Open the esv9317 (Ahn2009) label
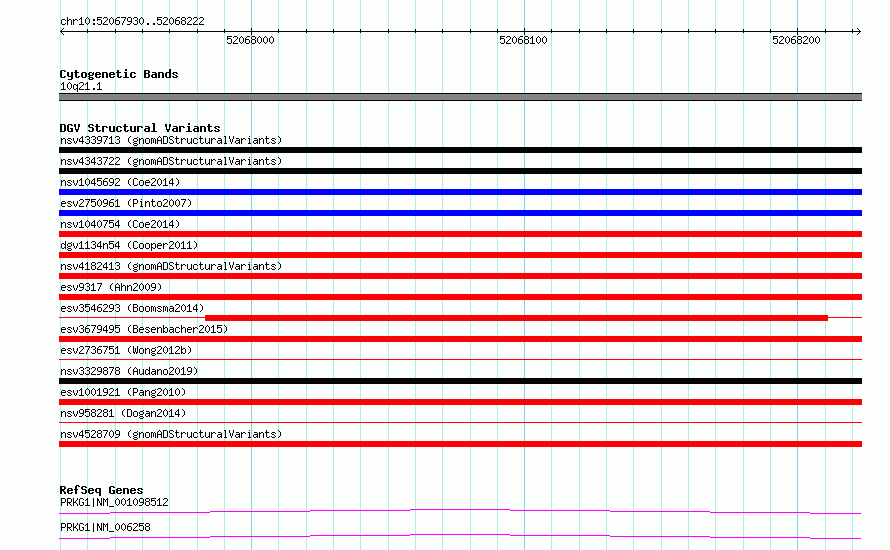890x550 pixels. pos(111,287)
